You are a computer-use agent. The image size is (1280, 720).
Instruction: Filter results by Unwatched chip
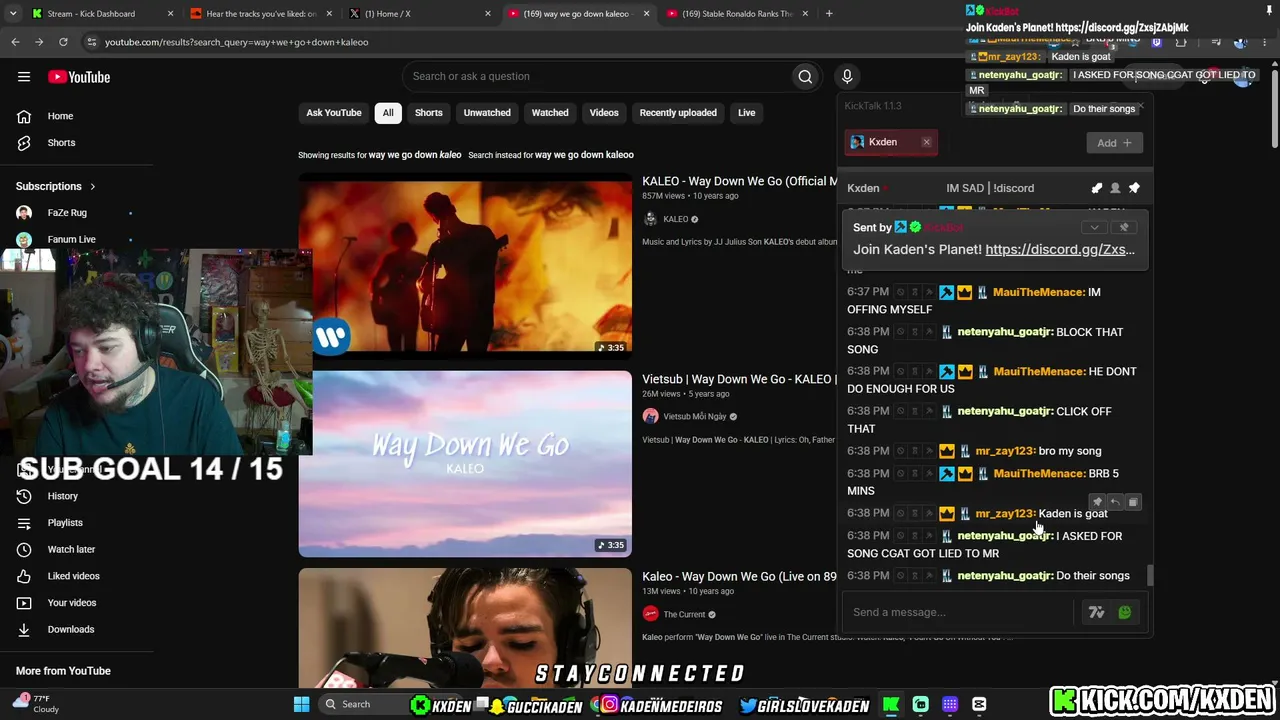tap(487, 113)
